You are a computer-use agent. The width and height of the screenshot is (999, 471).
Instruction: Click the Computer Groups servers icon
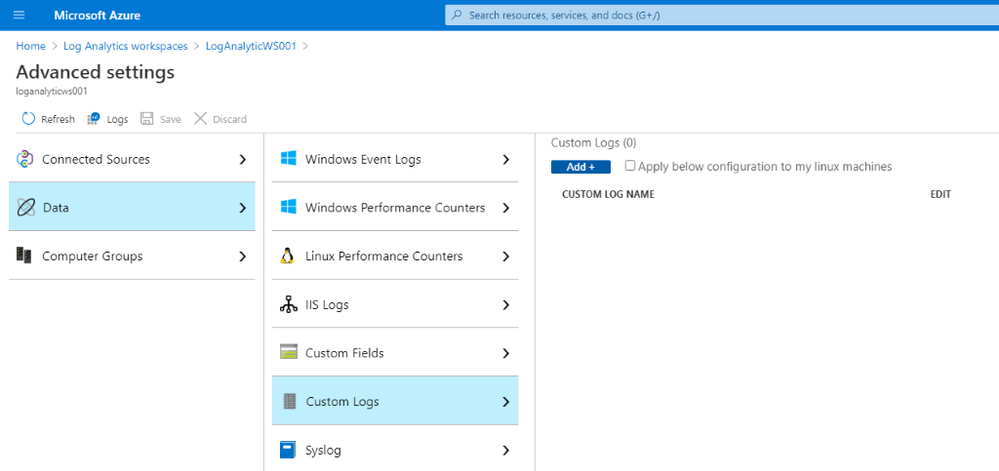(24, 256)
